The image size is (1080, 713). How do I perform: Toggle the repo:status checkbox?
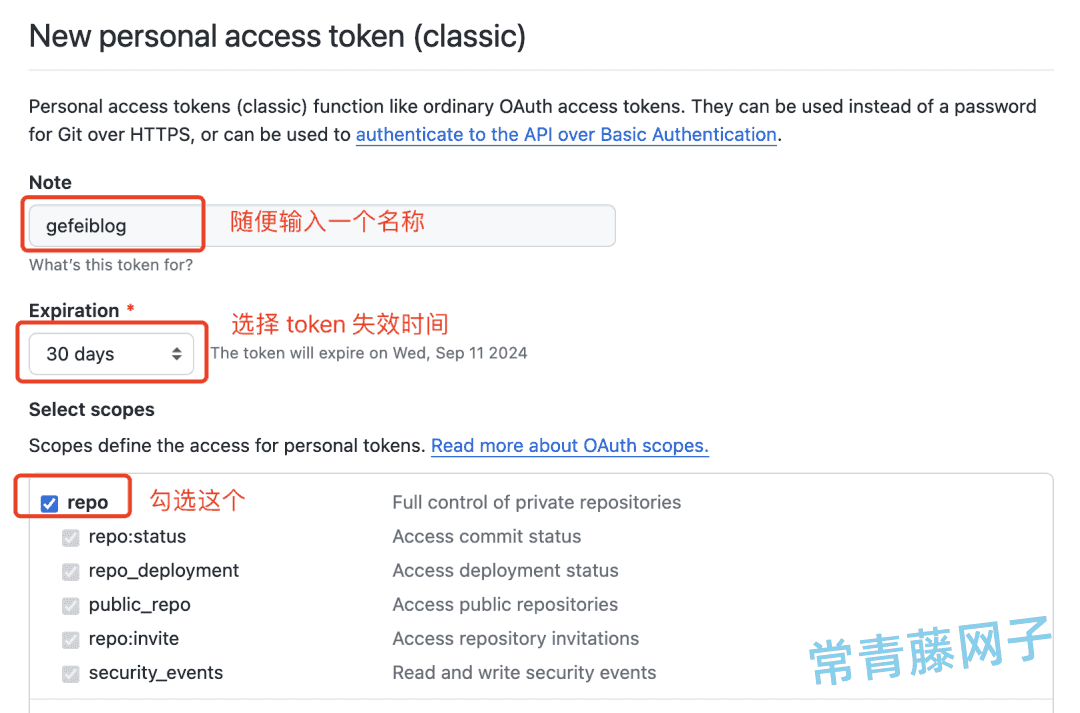pyautogui.click(x=70, y=537)
